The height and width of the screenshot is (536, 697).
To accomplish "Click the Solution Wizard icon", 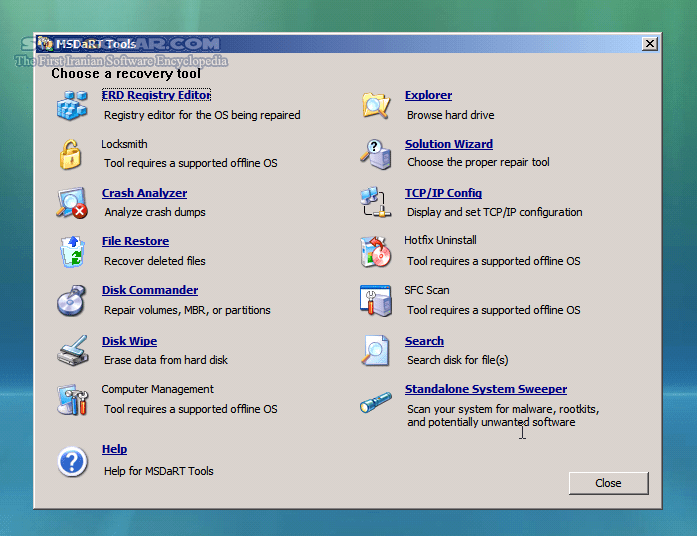I will pyautogui.click(x=376, y=154).
